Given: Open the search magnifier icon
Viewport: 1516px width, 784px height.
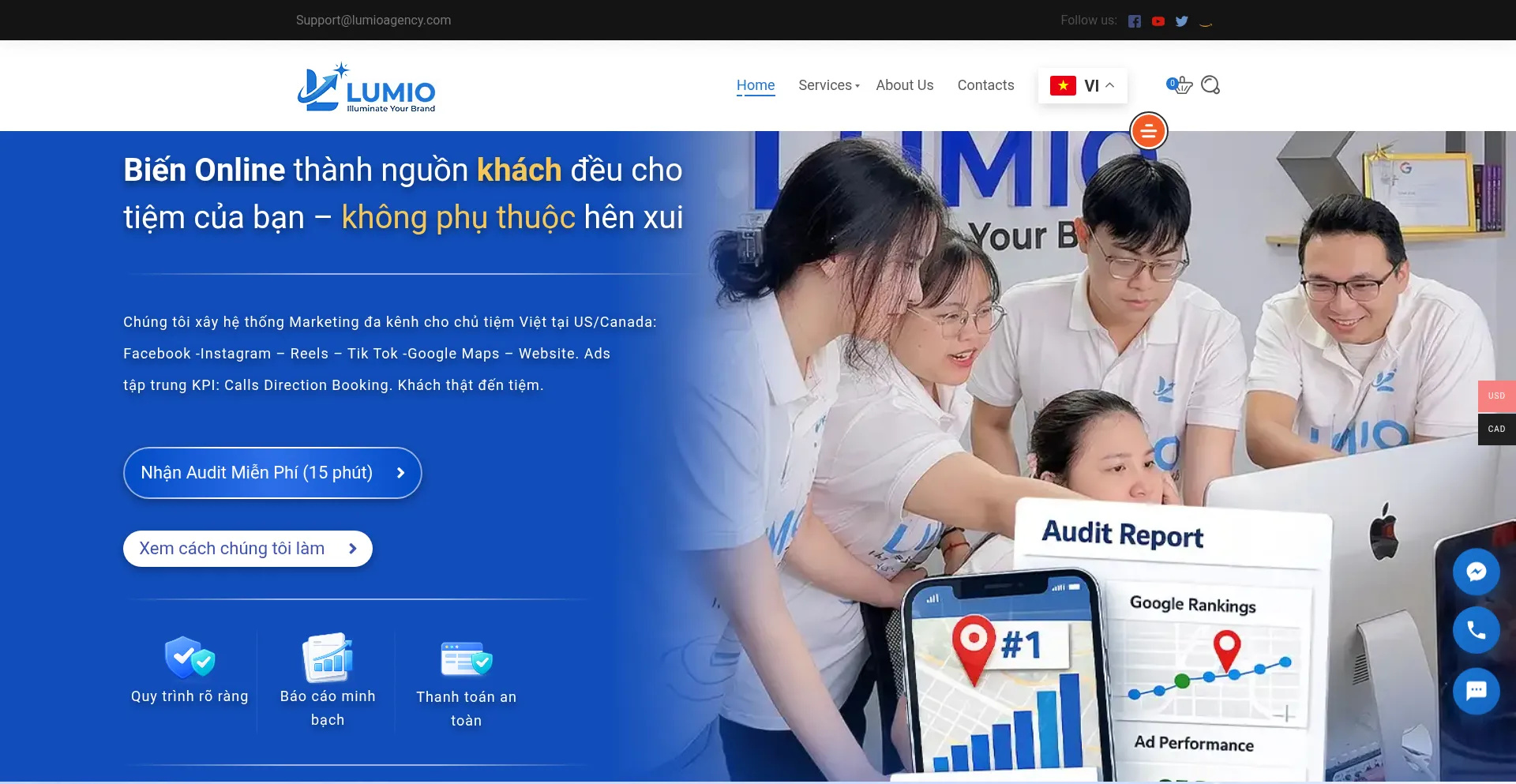Looking at the screenshot, I should (x=1210, y=84).
